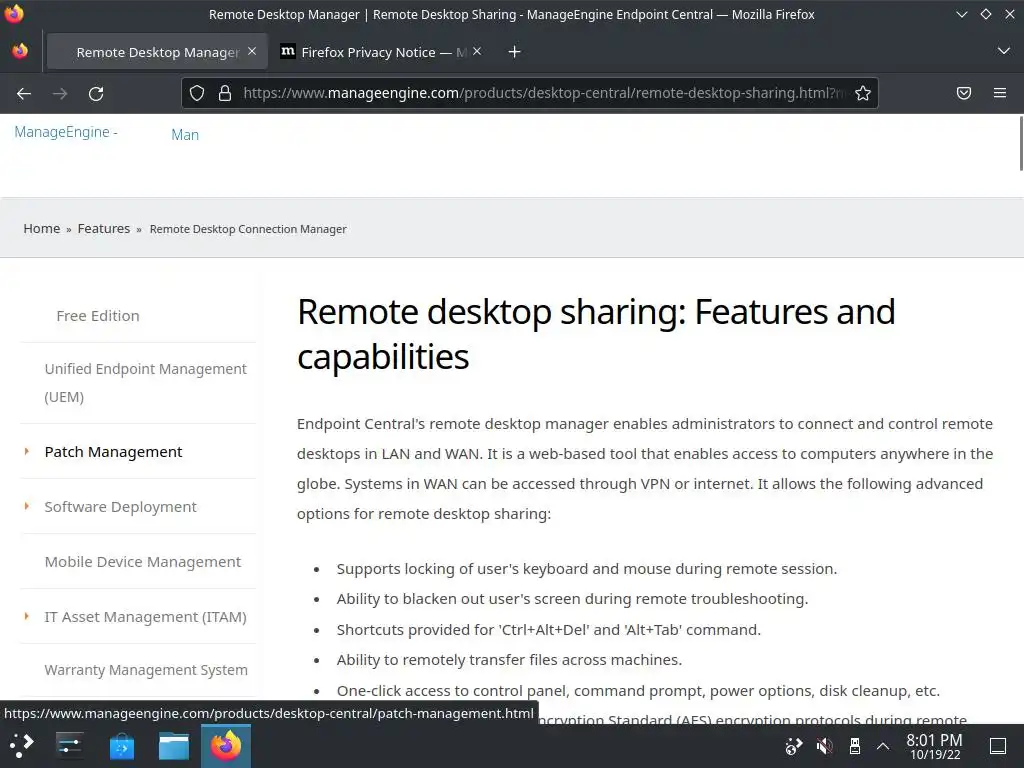1024x768 pixels.
Task: Open IT Asset Management (ITAM) link
Action: 146,617
